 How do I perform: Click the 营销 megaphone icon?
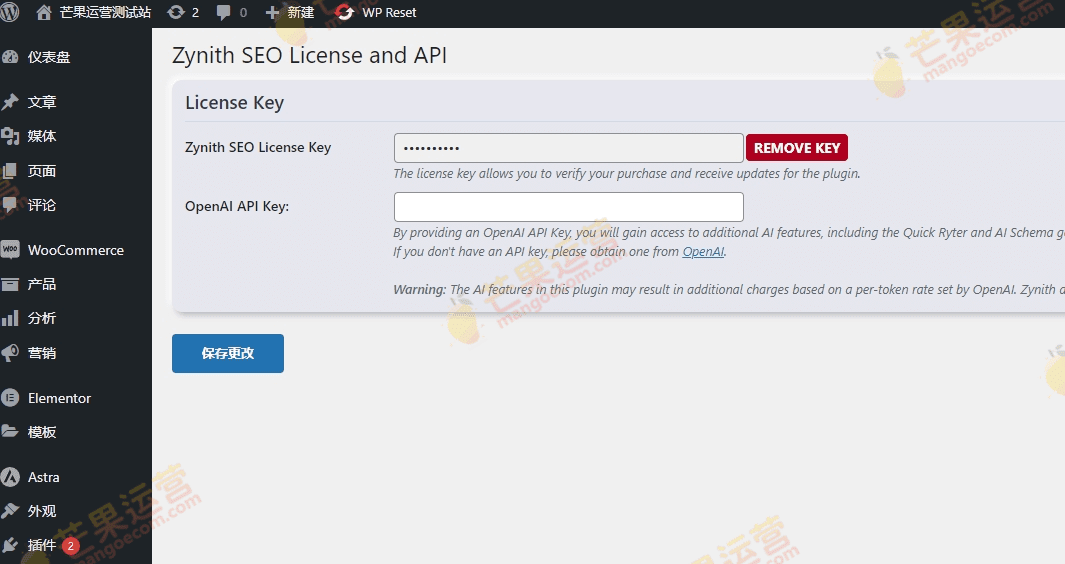coord(10,353)
